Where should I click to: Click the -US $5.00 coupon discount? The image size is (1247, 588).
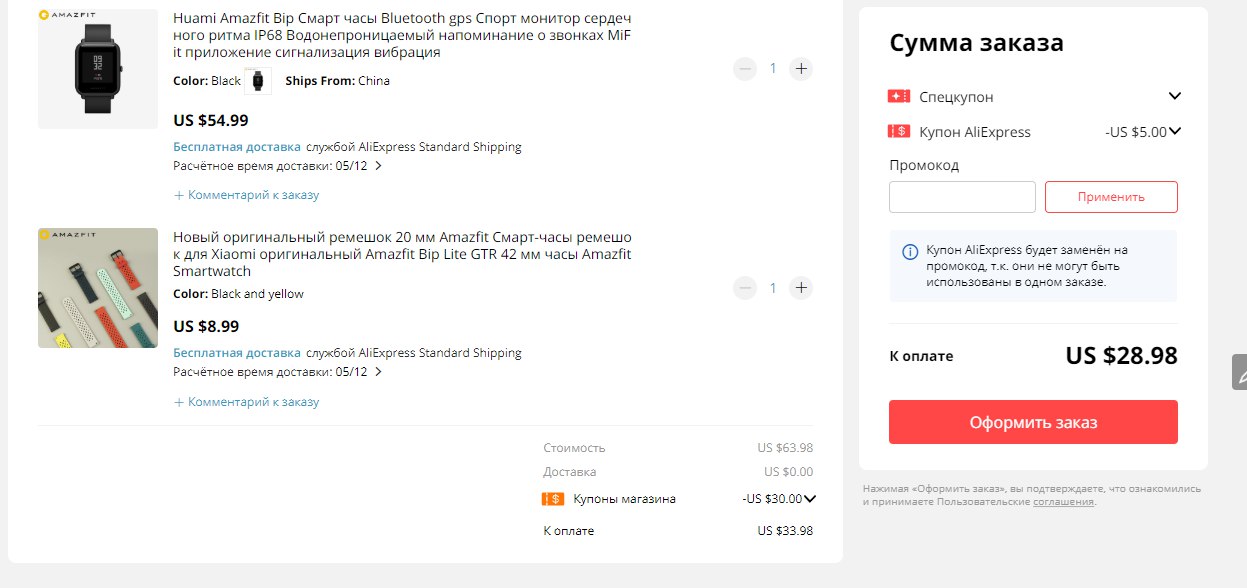[1135, 132]
